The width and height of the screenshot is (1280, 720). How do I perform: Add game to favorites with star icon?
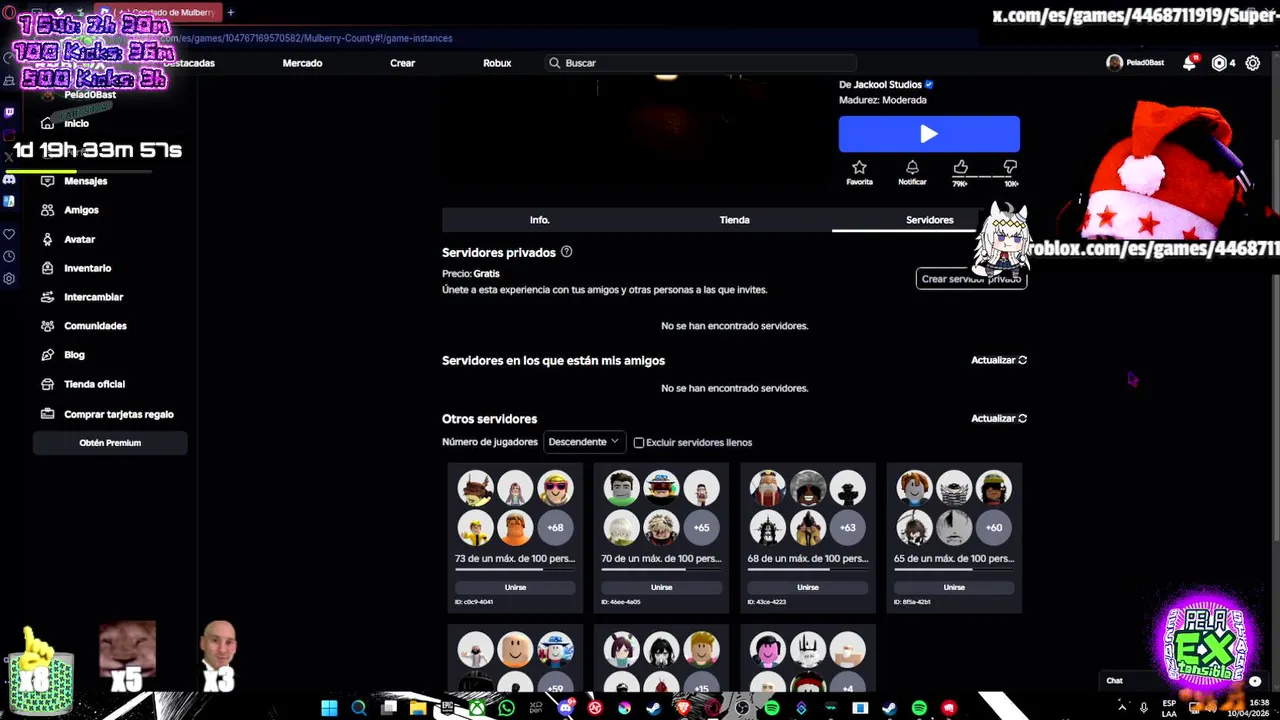click(x=859, y=167)
